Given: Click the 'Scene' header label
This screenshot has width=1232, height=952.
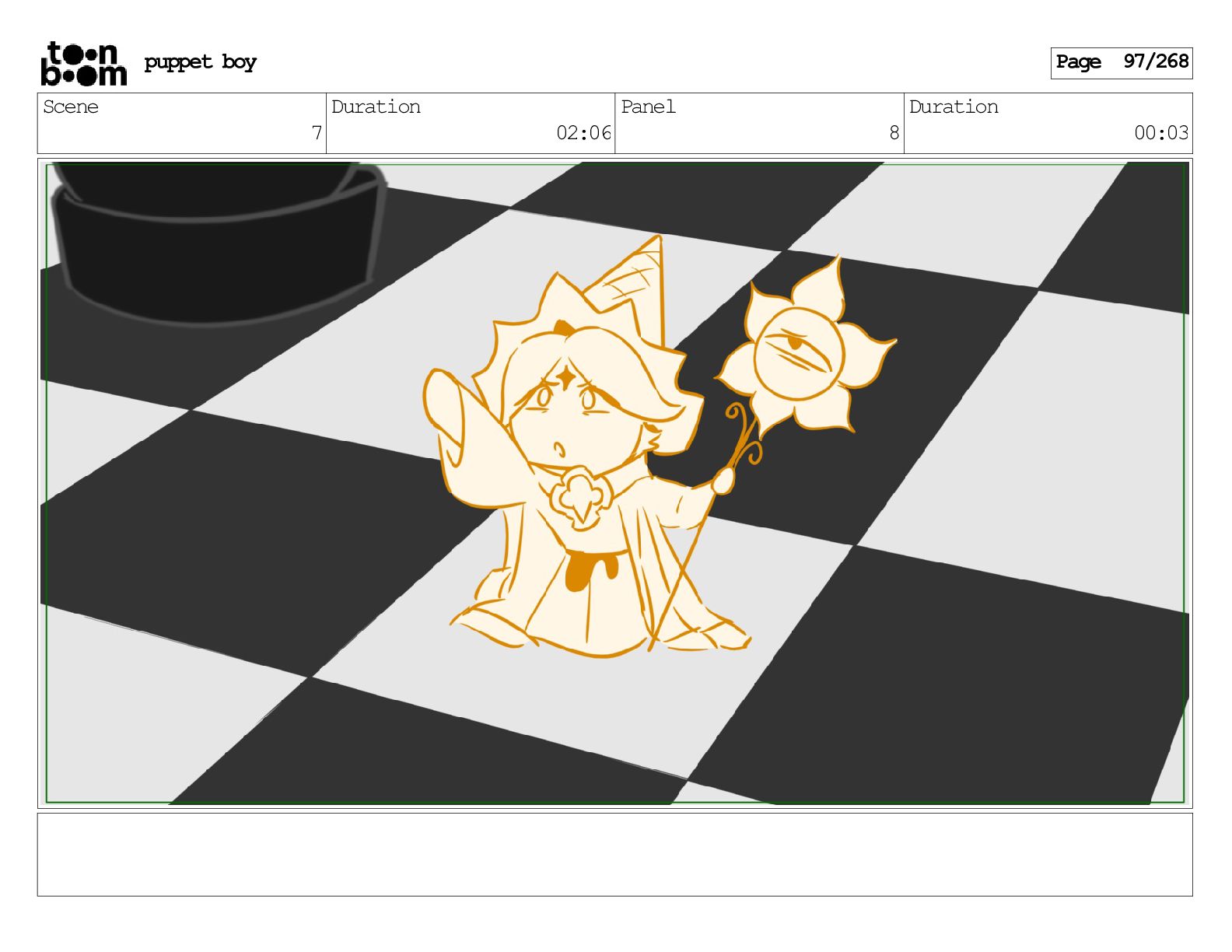Looking at the screenshot, I should pos(71,107).
